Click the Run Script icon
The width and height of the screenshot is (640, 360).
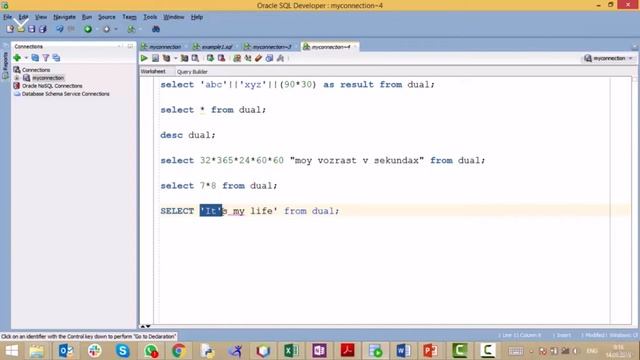156,58
